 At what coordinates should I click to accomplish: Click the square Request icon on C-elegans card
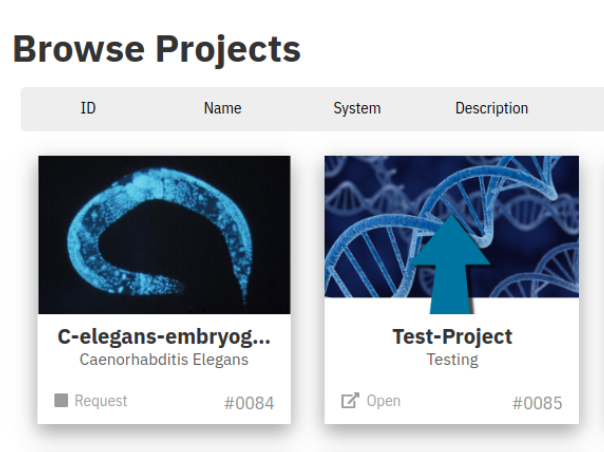(61, 400)
